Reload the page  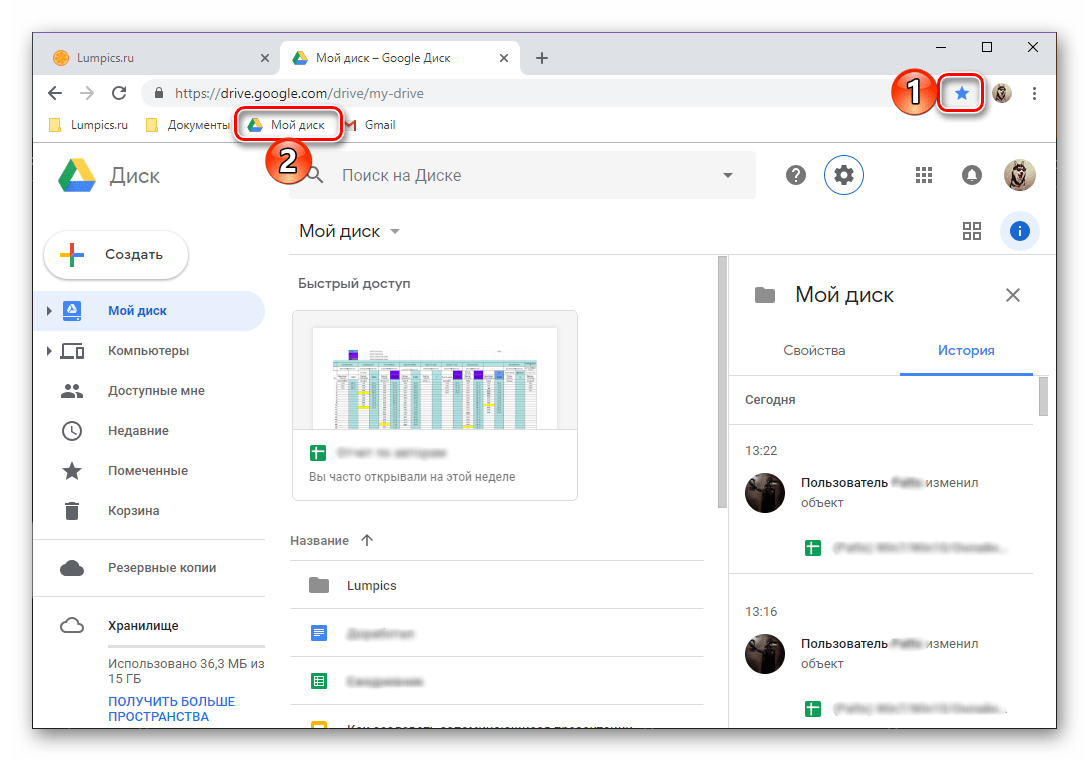click(x=119, y=93)
